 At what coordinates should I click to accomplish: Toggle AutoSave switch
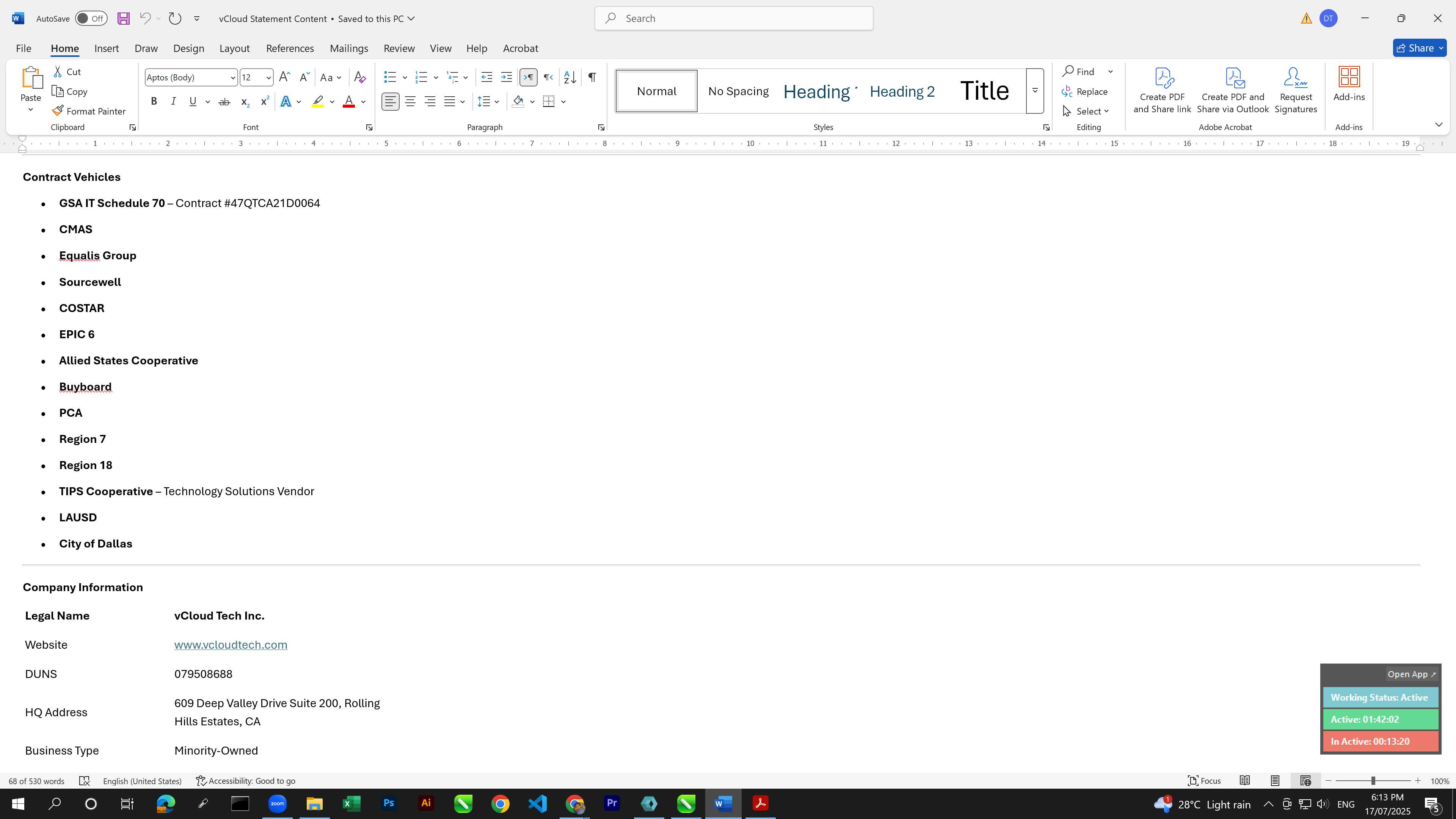click(x=91, y=18)
